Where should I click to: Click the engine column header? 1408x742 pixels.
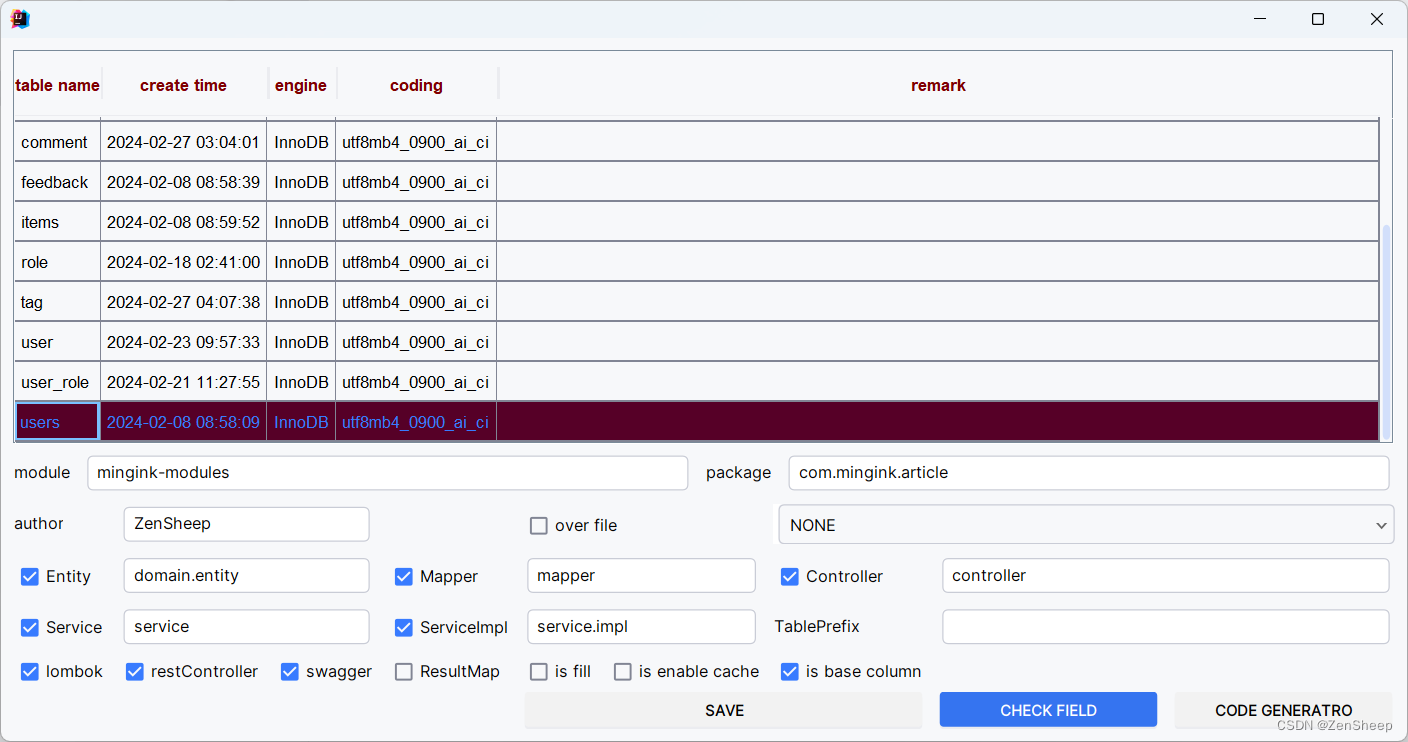click(x=301, y=85)
